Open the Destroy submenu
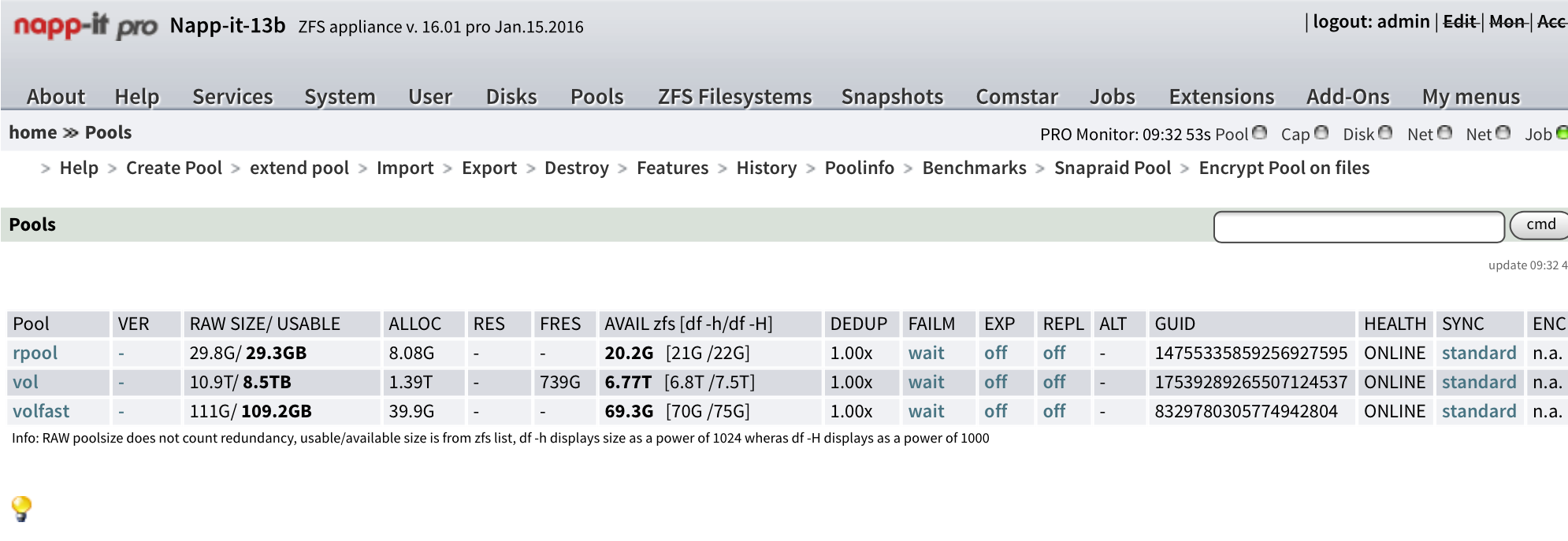This screenshot has width=1568, height=541. click(x=577, y=168)
